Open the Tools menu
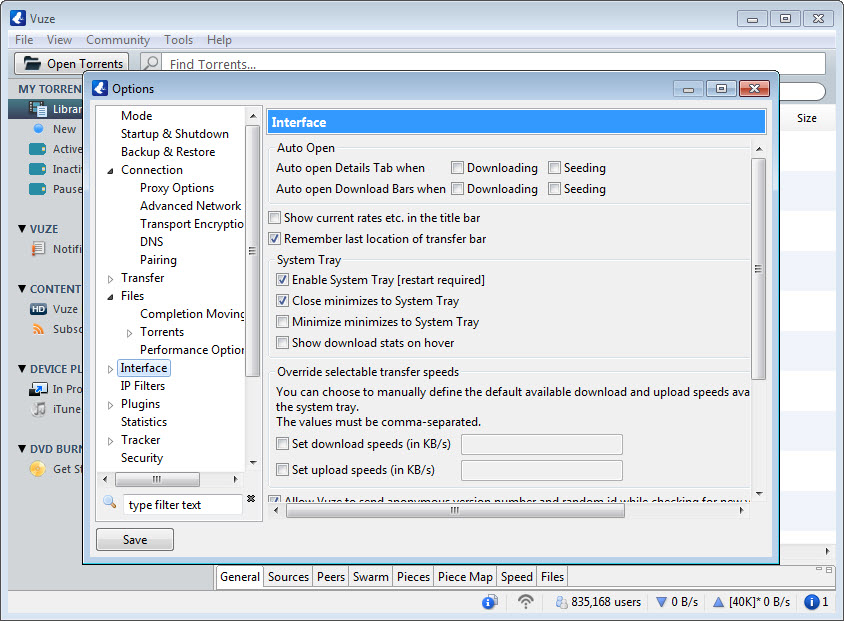The width and height of the screenshot is (844, 621). 178,40
